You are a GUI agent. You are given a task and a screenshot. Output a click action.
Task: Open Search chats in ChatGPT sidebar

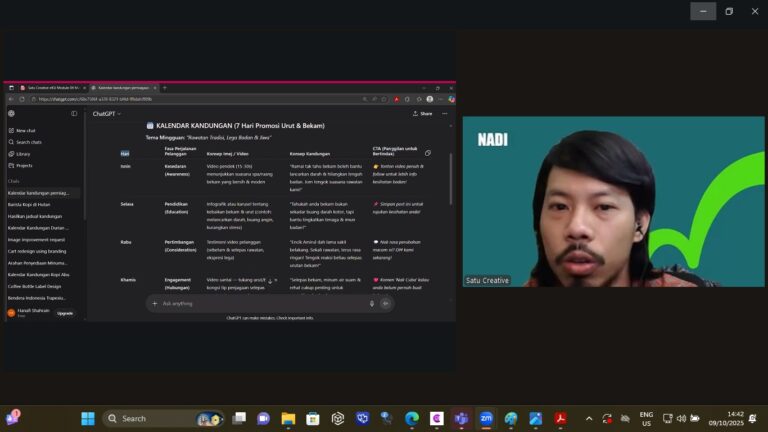28,142
